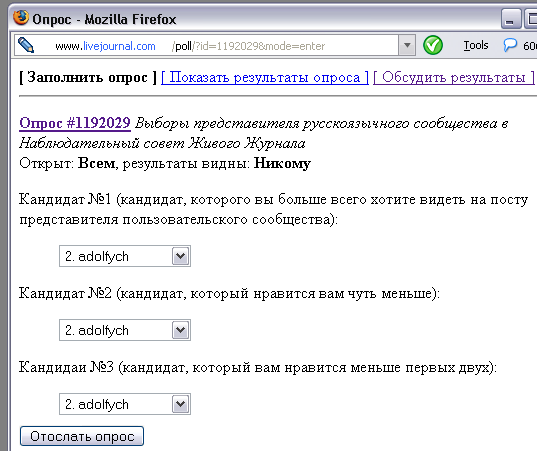Click the bold word Всем
The image size is (537, 451).
click(97, 163)
